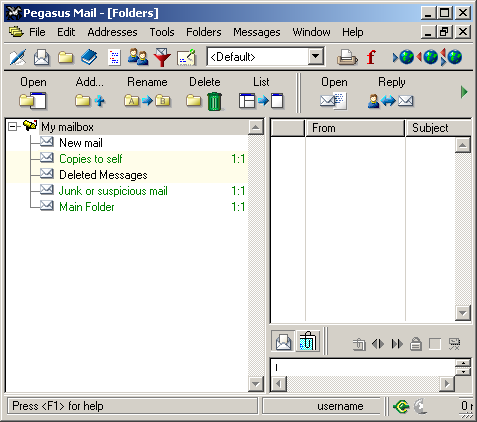Click inside the message preview text area
Viewport: 477px width, 422px height.
(363, 367)
